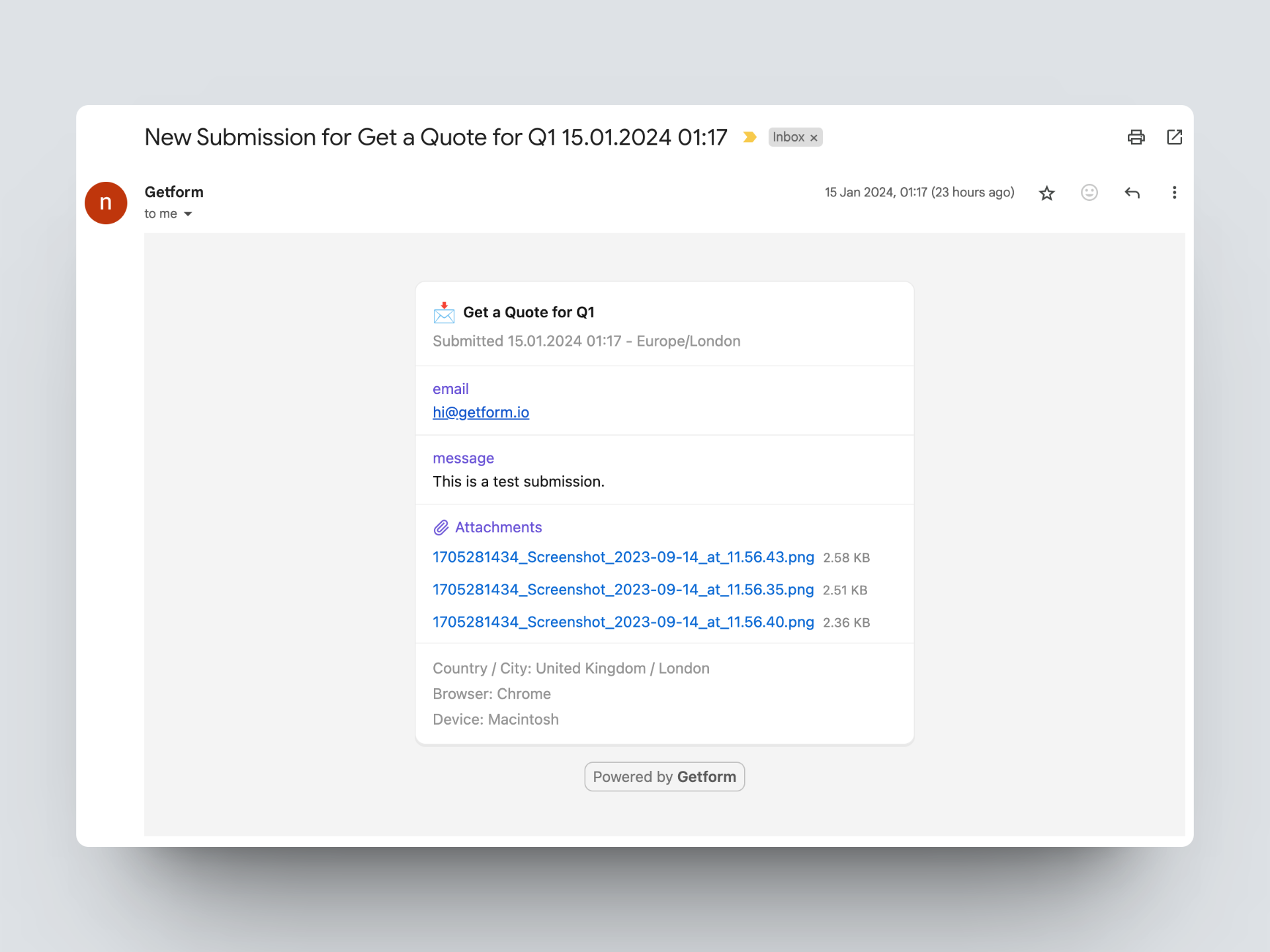1270x952 pixels.
Task: Click the Inbox label tag
Action: [x=788, y=137]
